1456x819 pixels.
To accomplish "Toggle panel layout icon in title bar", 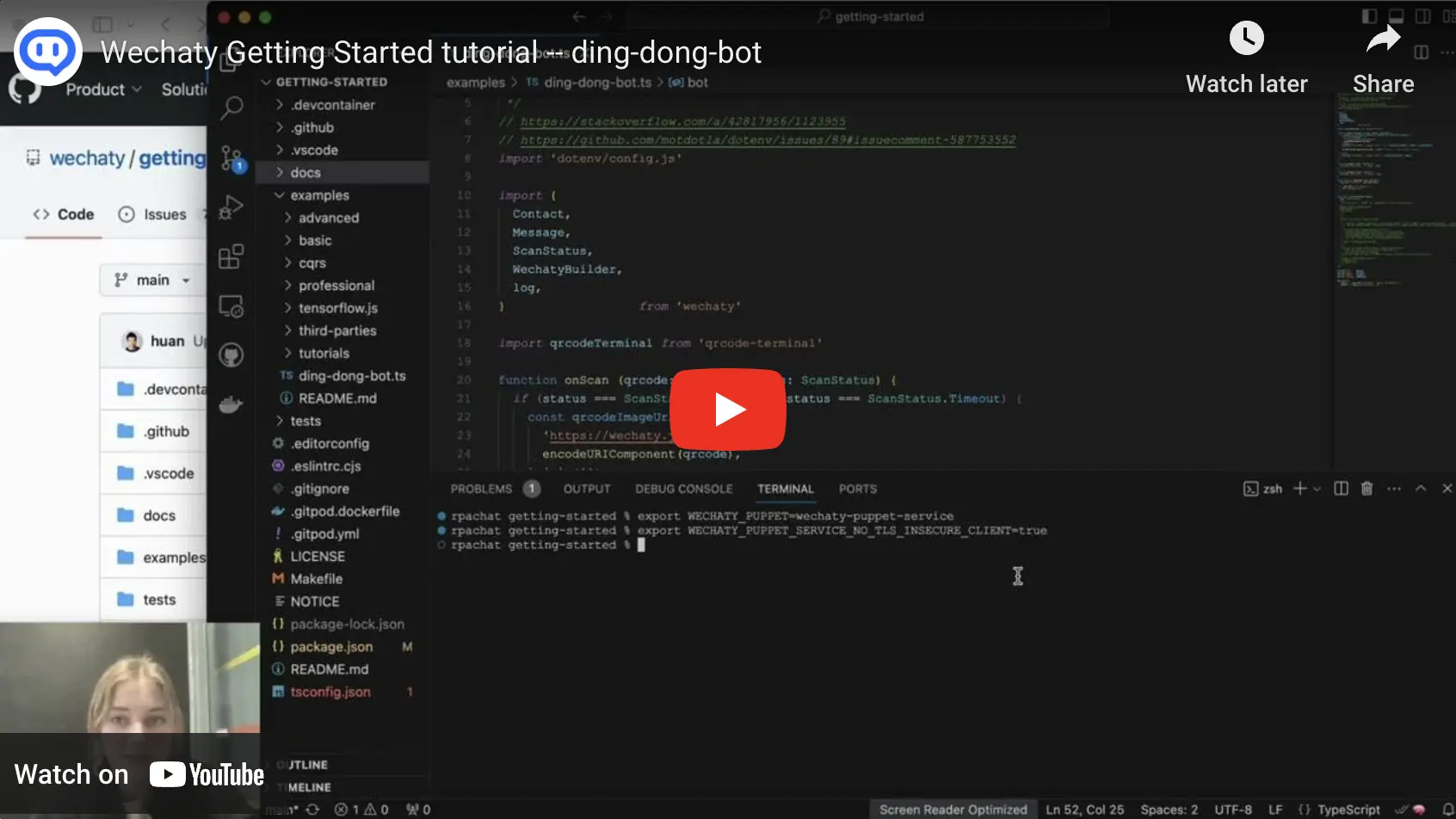I will [x=1396, y=16].
